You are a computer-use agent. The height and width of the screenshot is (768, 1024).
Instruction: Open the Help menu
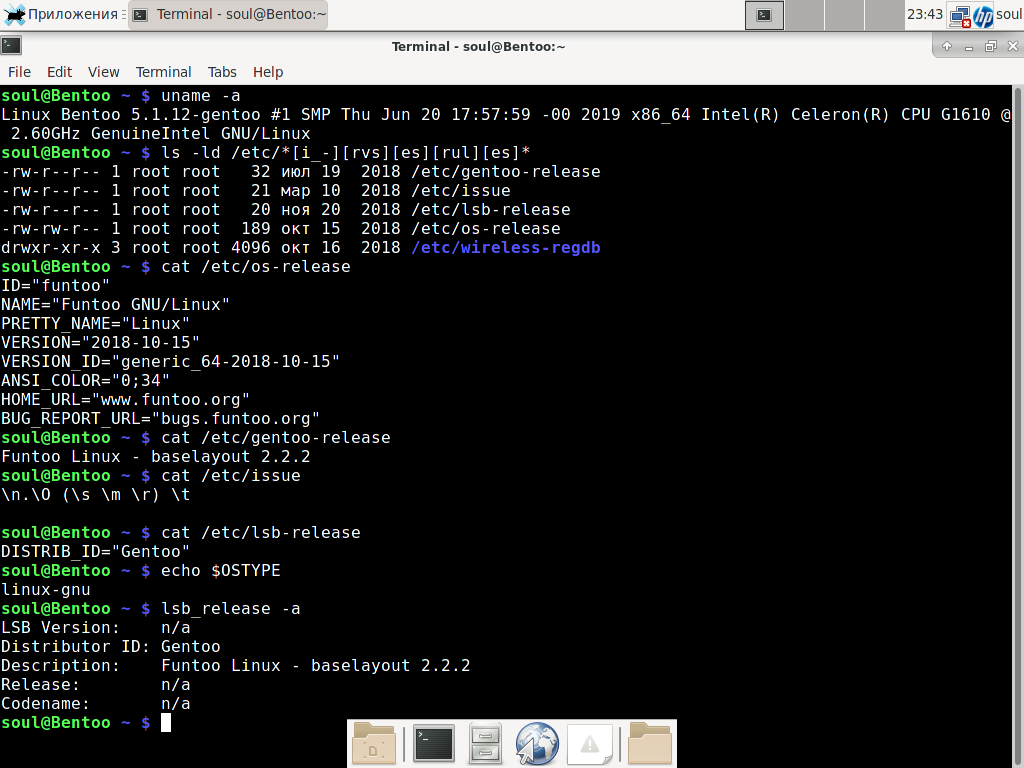pos(268,72)
